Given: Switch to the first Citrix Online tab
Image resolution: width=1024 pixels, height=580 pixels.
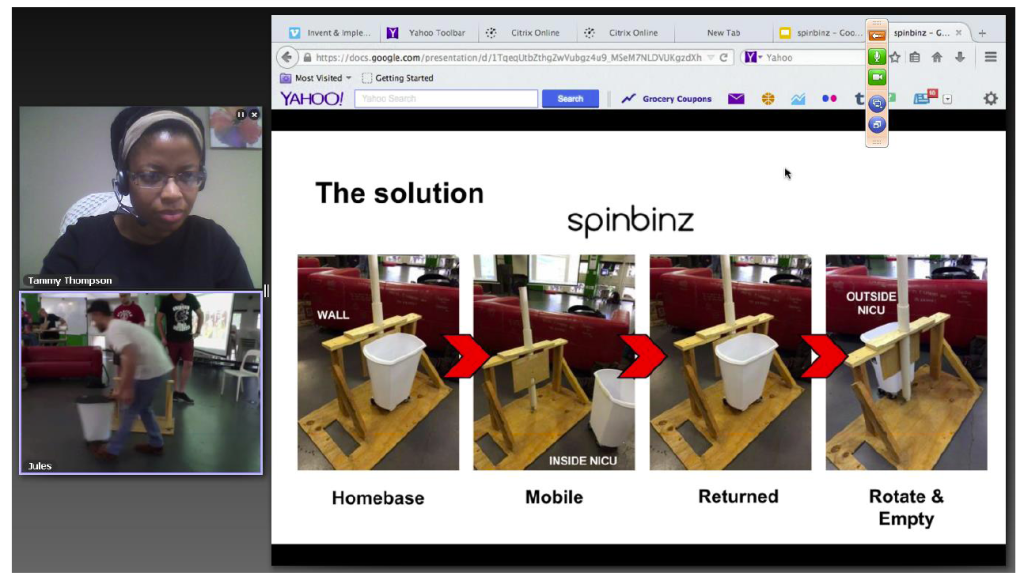Looking at the screenshot, I should 526,33.
